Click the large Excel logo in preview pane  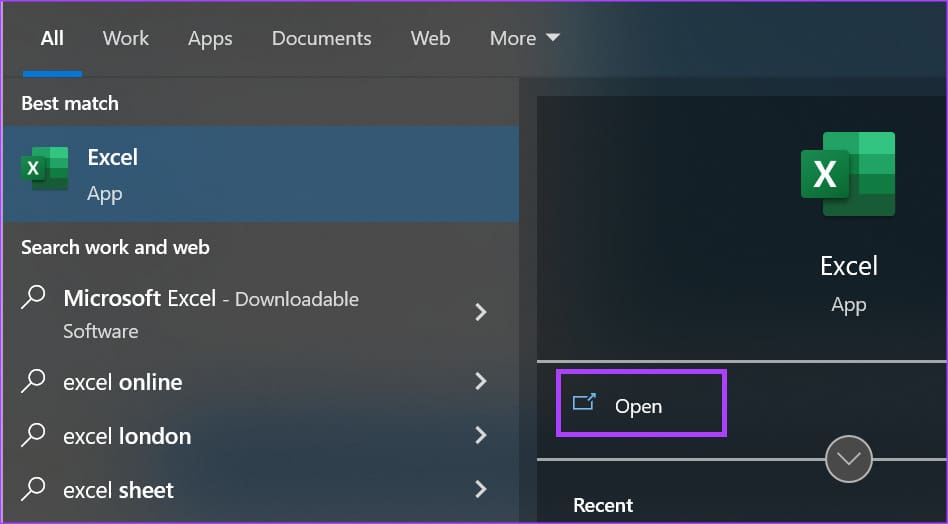tap(848, 174)
